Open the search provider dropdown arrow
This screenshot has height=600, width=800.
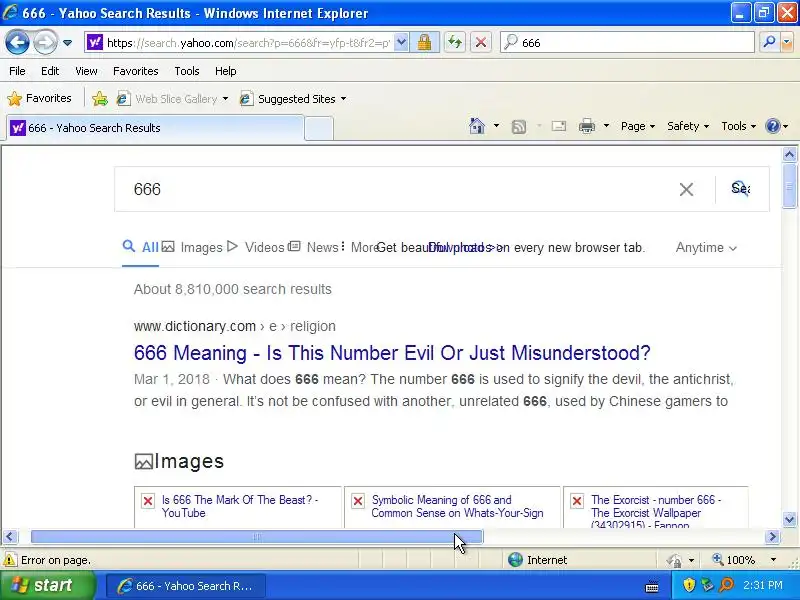click(787, 43)
